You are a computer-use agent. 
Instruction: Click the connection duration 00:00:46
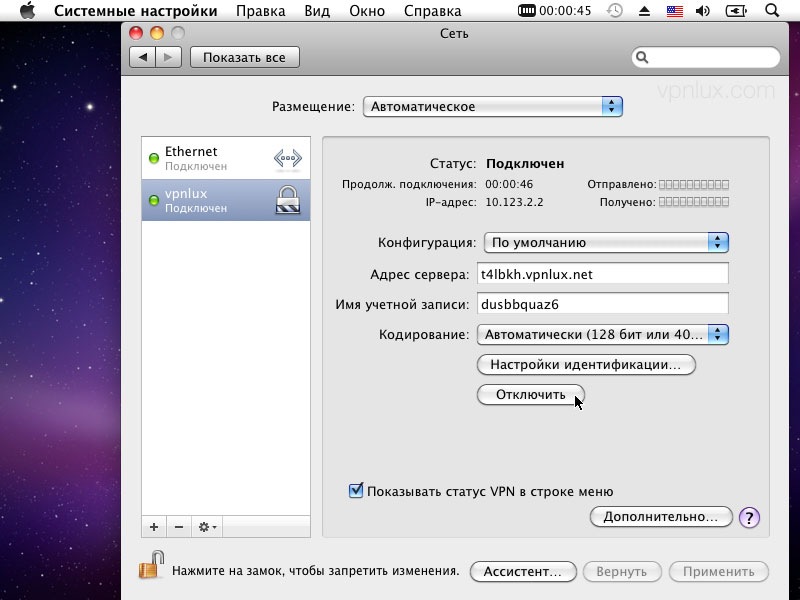(x=509, y=184)
